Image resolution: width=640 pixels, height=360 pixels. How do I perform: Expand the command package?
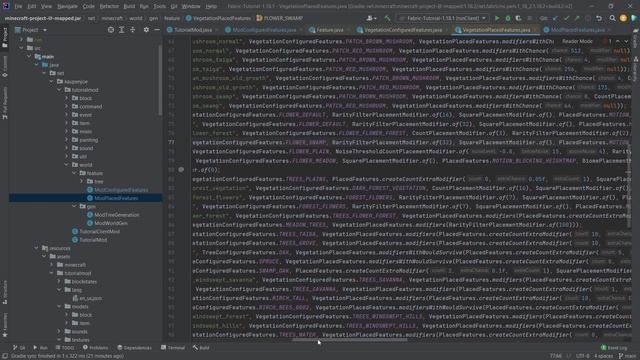coord(67,107)
